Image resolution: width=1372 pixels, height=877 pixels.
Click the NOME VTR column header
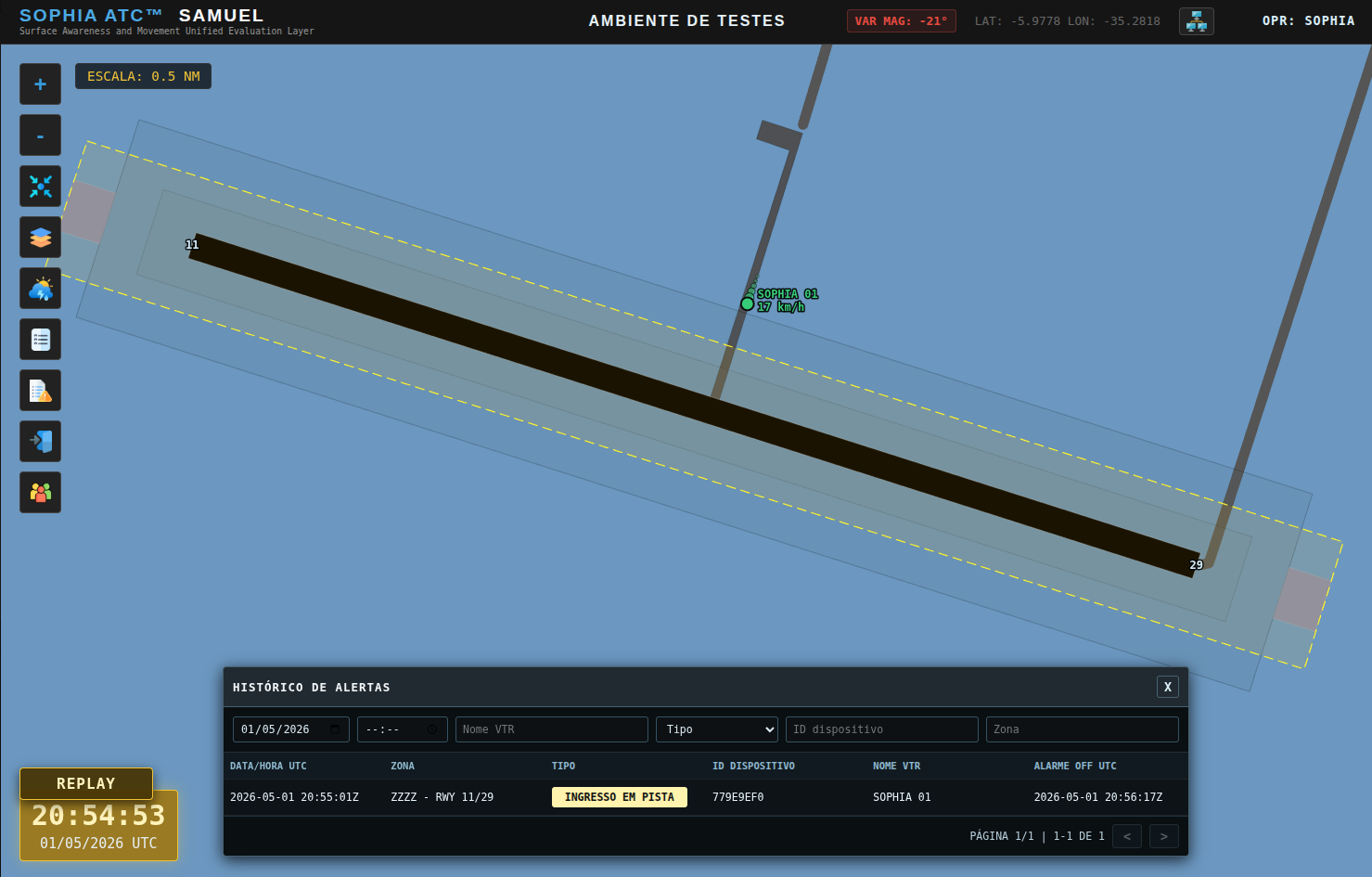tap(896, 767)
